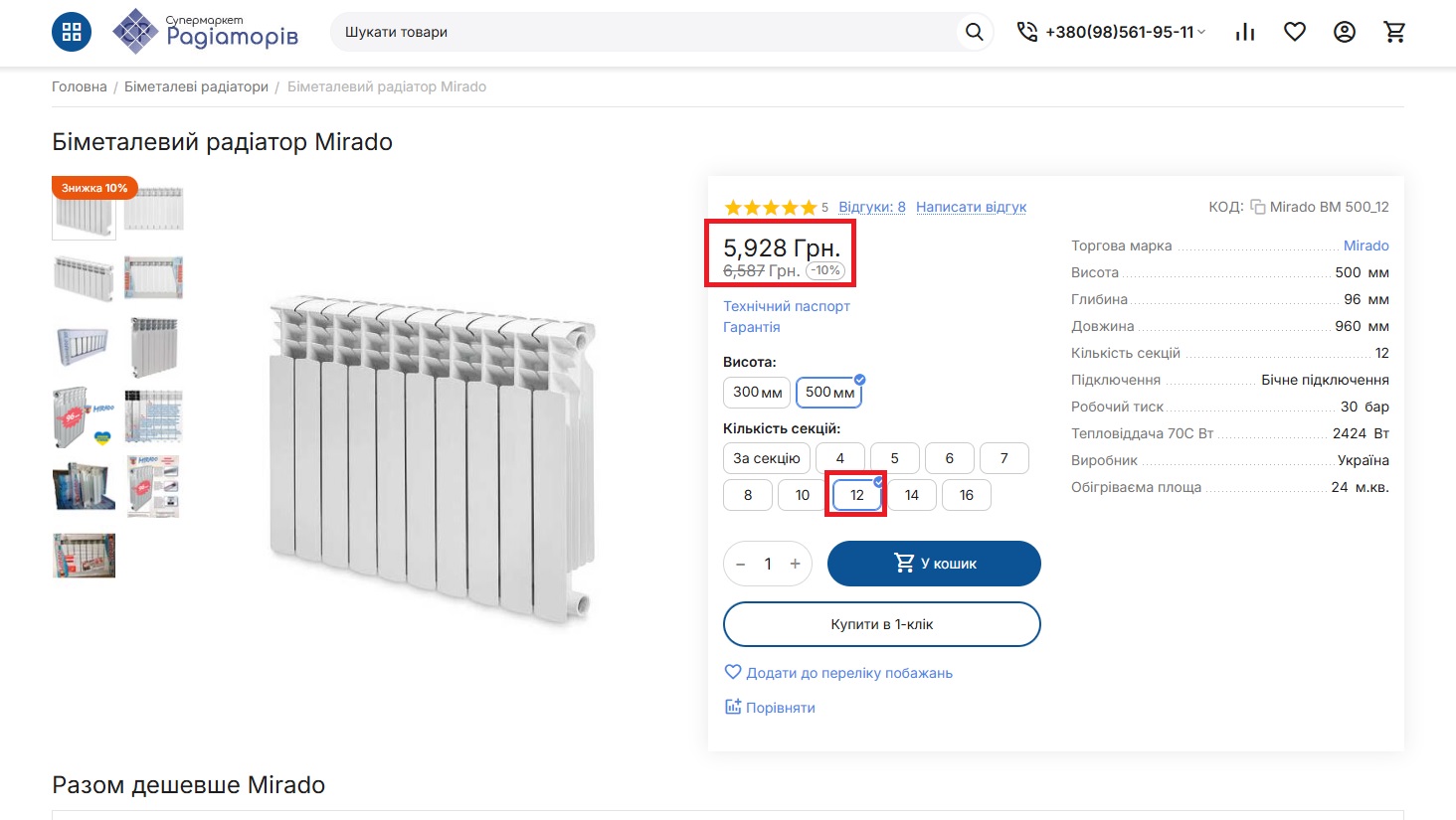Expand the phone number dropdown
Viewport: 1456px width, 820px height.
tap(1201, 32)
